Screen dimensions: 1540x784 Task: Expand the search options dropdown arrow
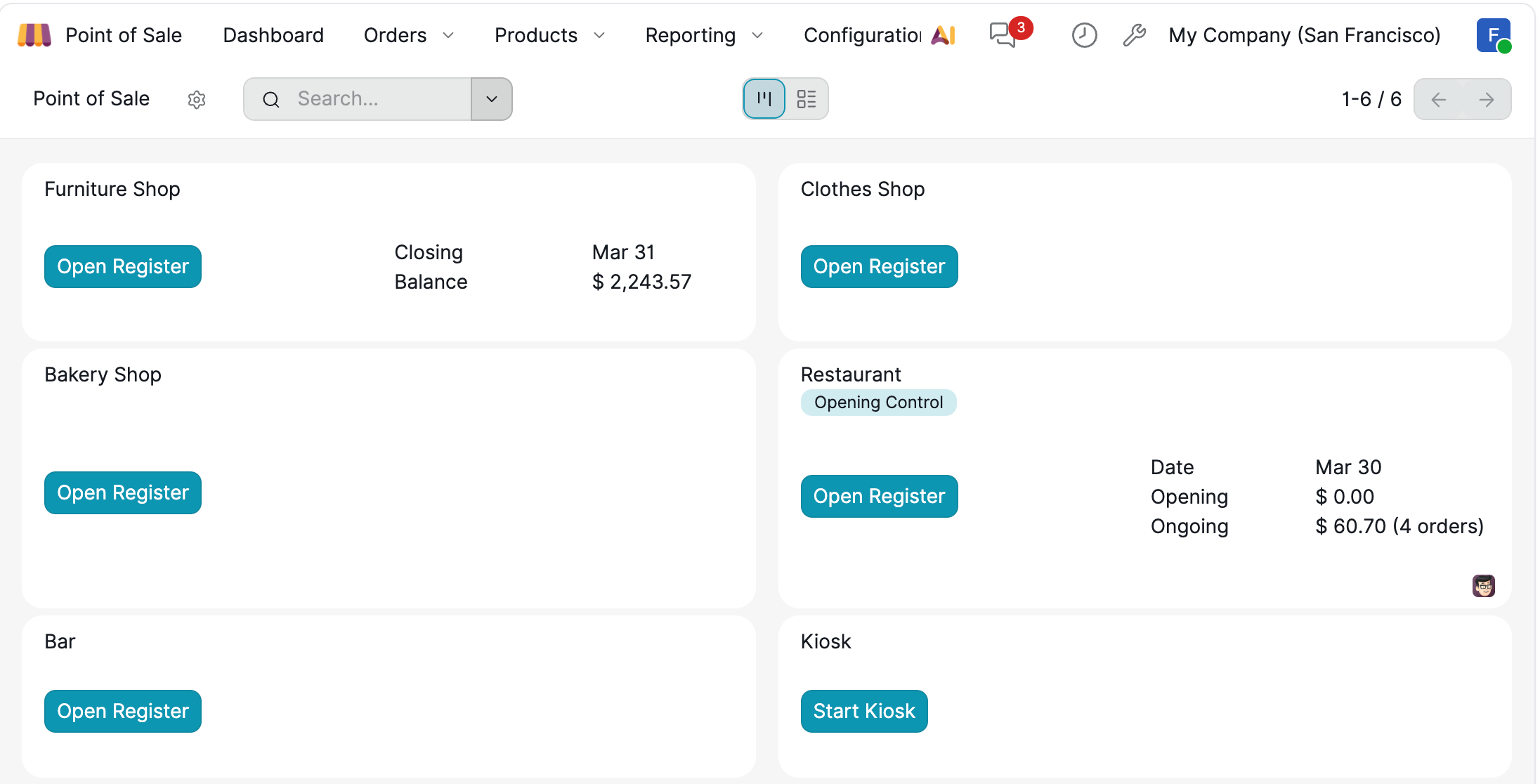(492, 99)
